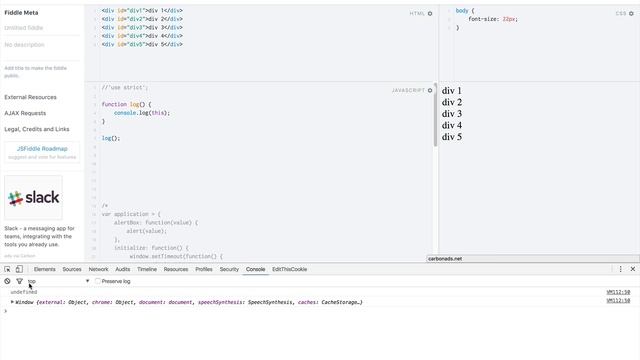Click the log(); call line

click(111, 138)
